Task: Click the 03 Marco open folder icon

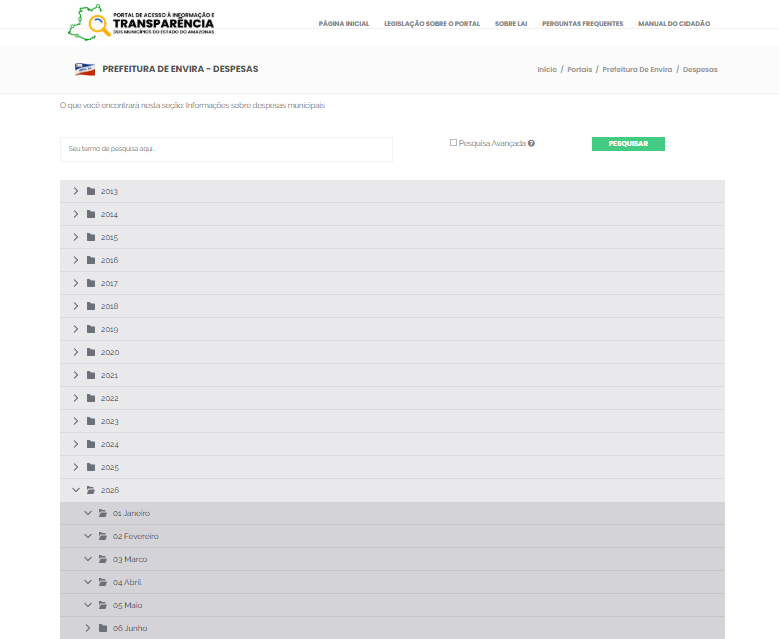Action: coord(103,559)
